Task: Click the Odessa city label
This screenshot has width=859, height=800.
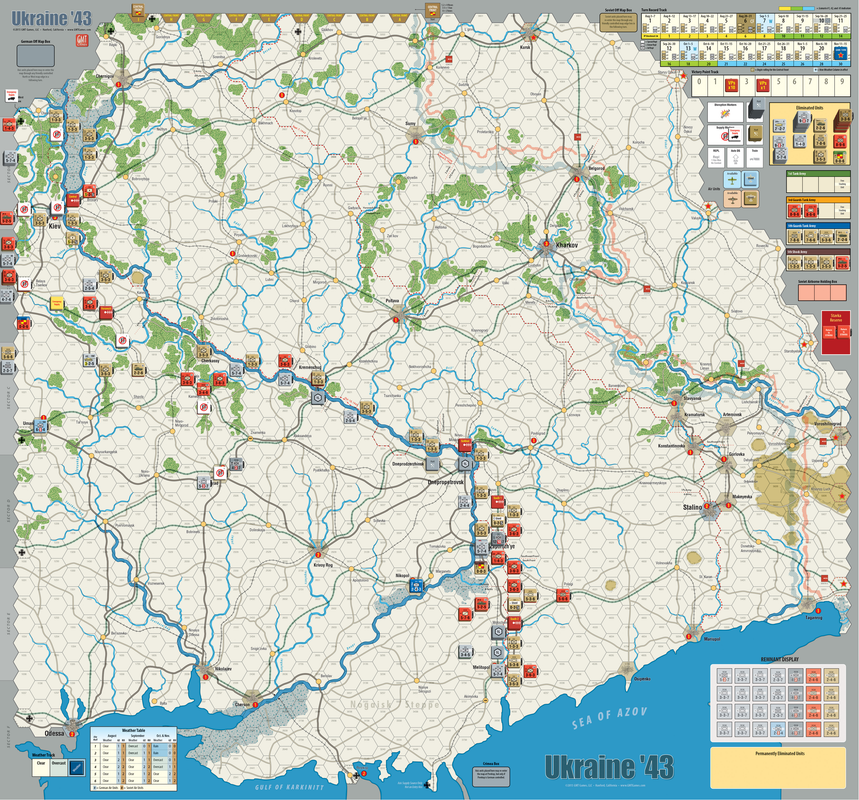Action: click(x=55, y=733)
